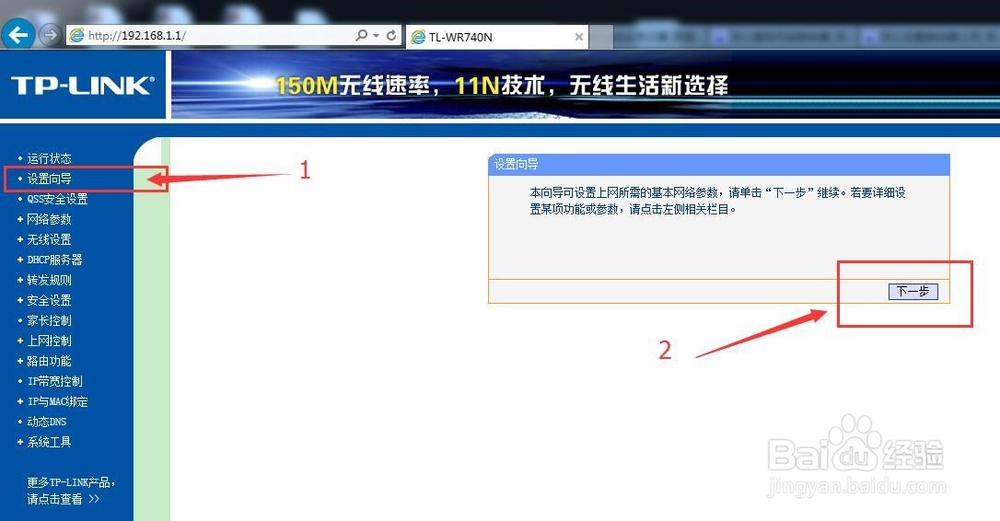The height and width of the screenshot is (521, 1000).
Task: Open 动态DNS in the sidebar
Action: click(x=47, y=422)
